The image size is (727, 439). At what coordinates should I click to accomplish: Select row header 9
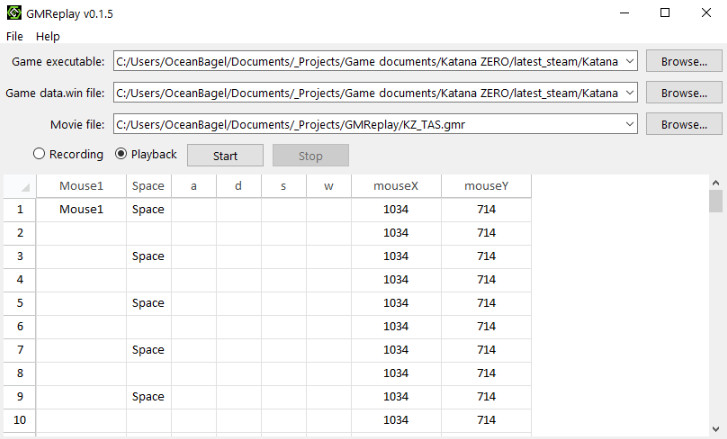[20, 397]
